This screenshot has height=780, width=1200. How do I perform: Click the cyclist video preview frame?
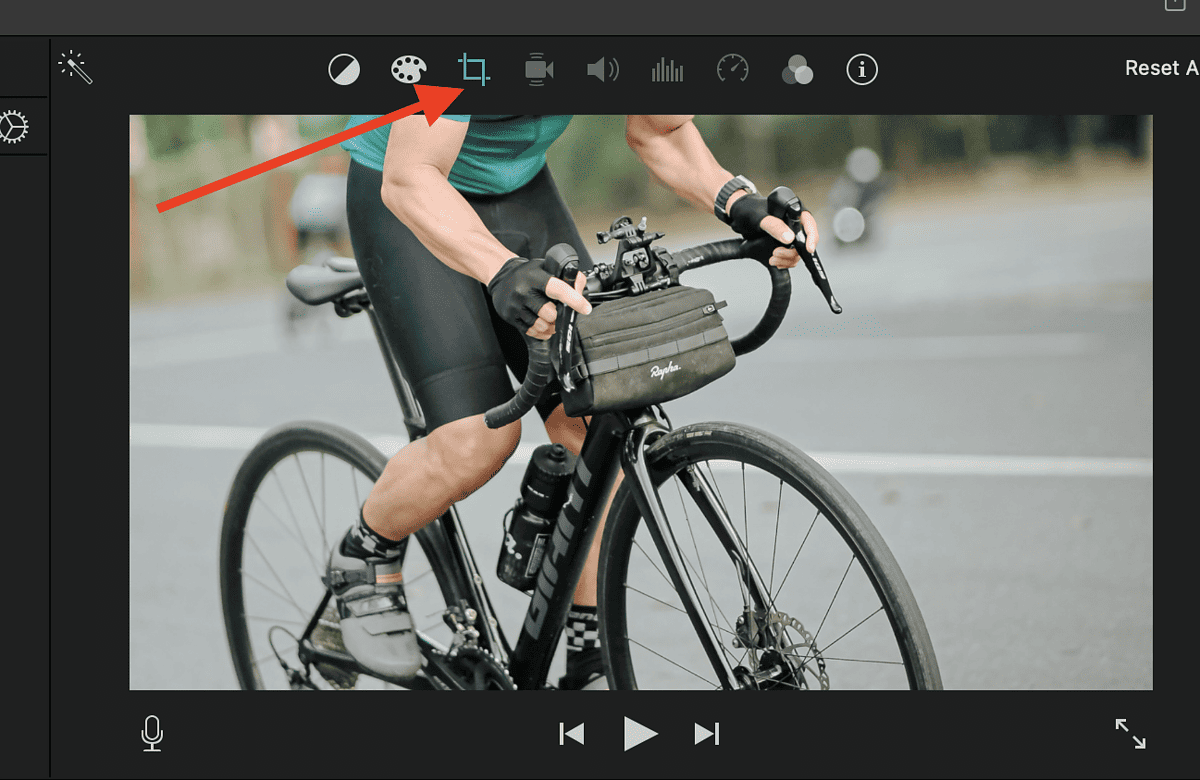click(x=641, y=402)
